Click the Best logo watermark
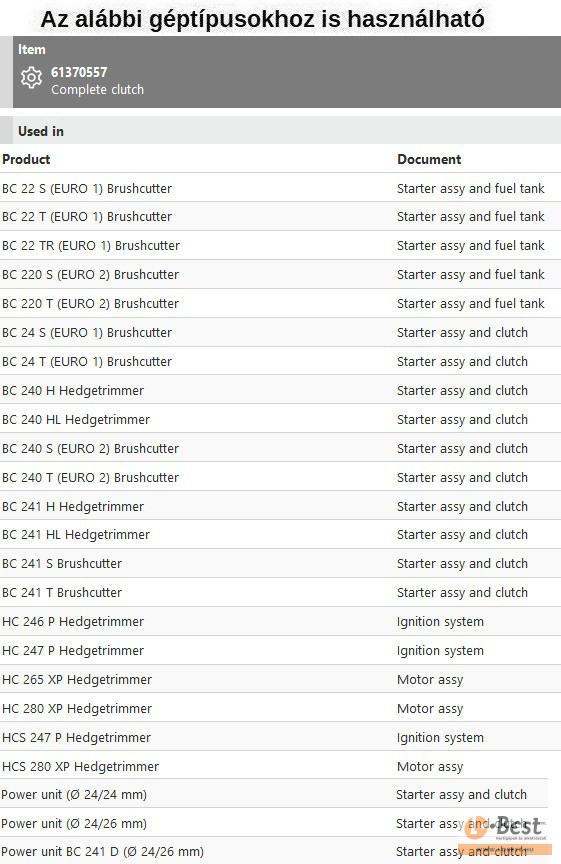The height and width of the screenshot is (864, 561). tap(508, 832)
